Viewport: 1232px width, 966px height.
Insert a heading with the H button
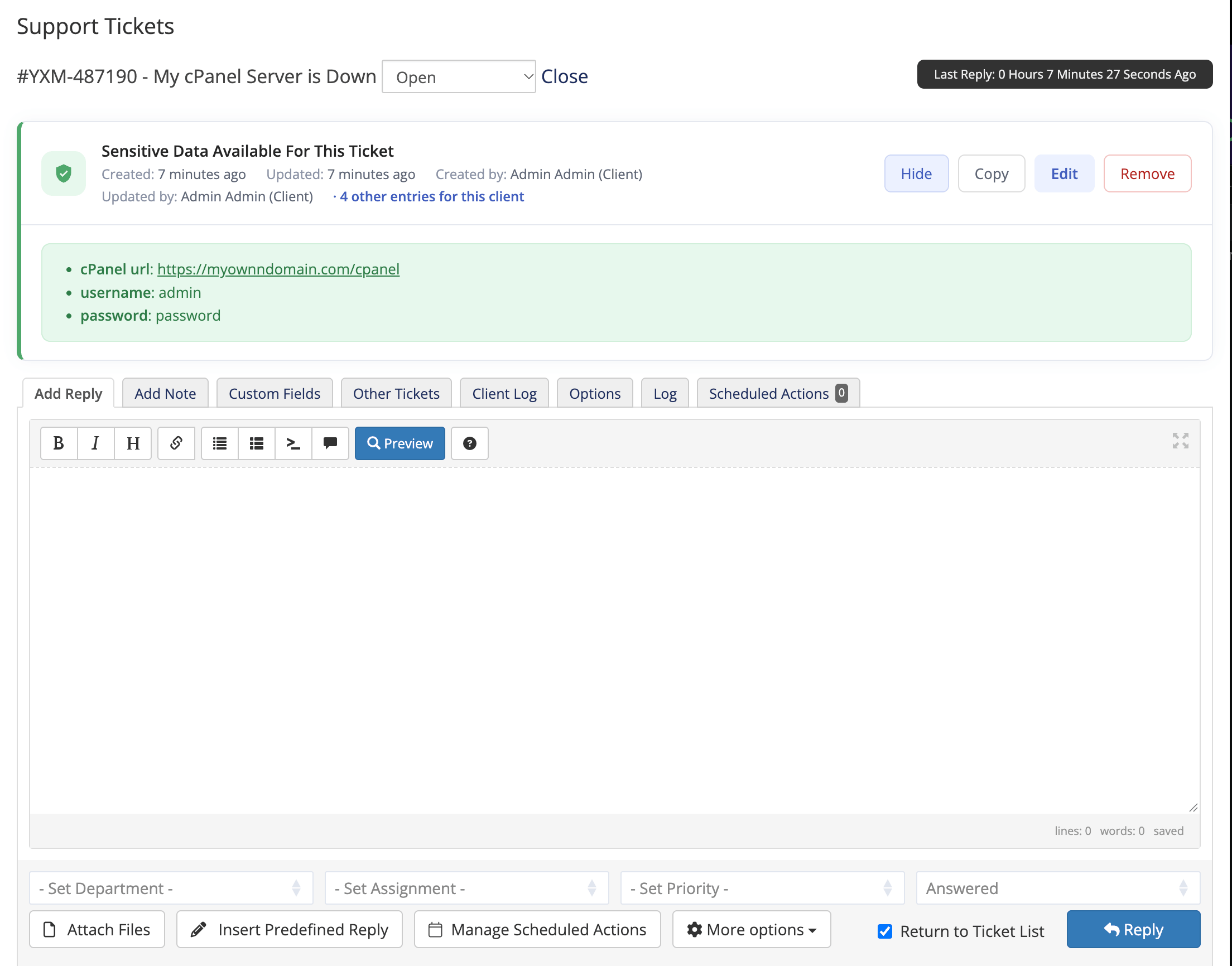click(x=133, y=443)
